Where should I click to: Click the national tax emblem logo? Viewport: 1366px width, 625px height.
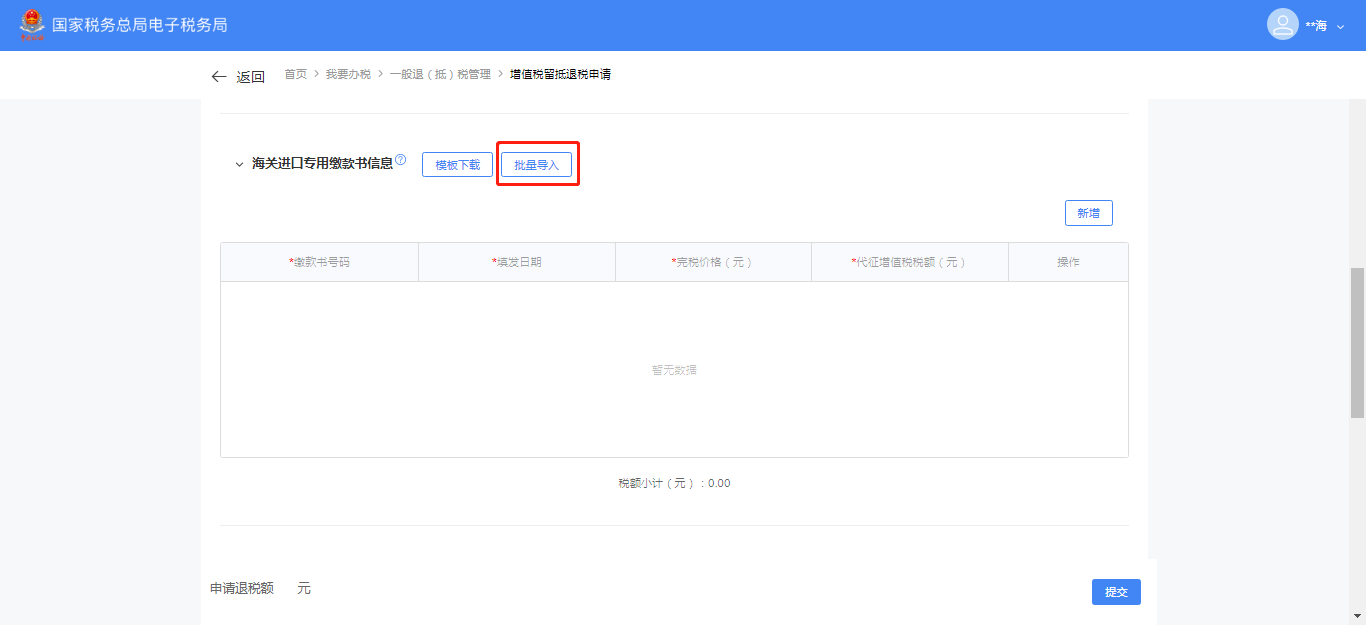pyautogui.click(x=32, y=25)
